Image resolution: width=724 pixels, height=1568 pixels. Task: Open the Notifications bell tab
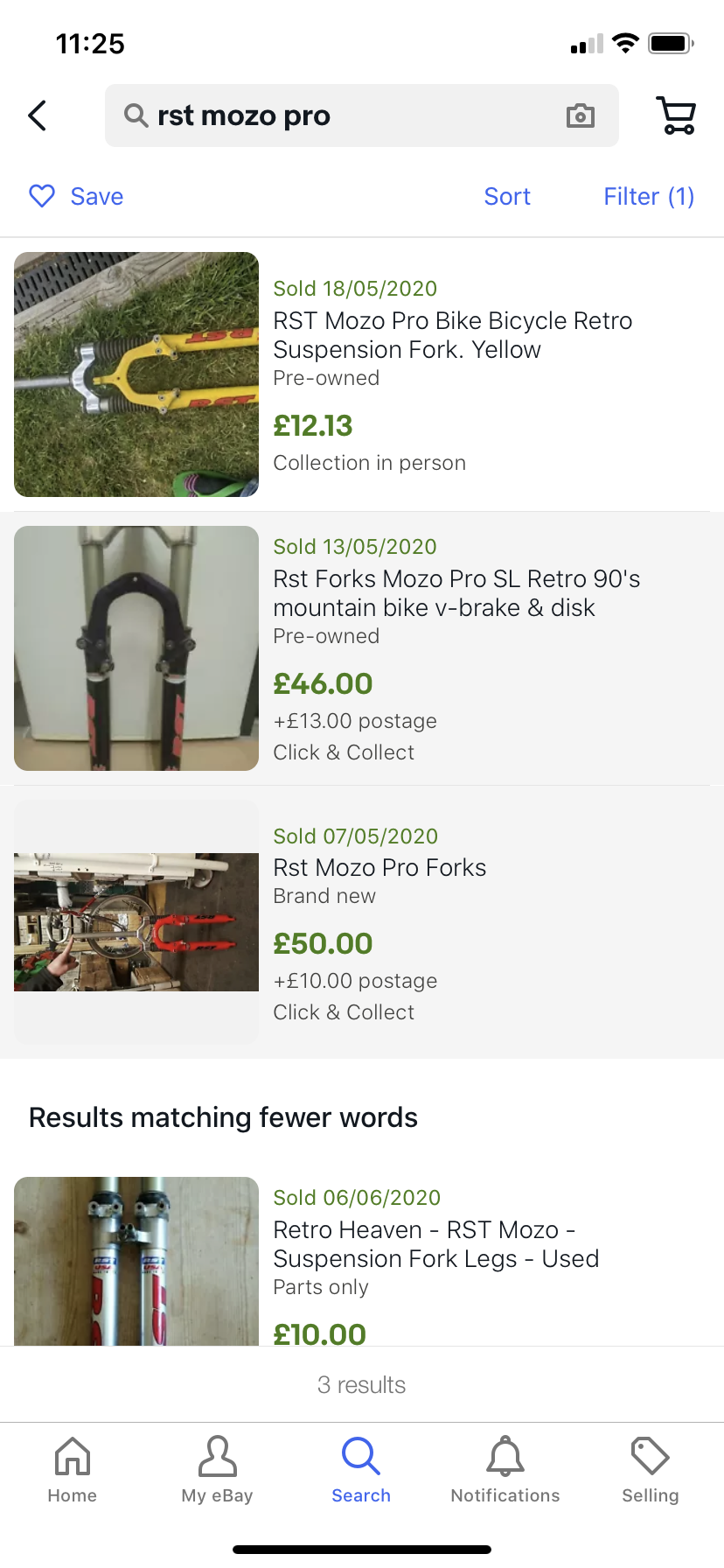[x=505, y=1470]
